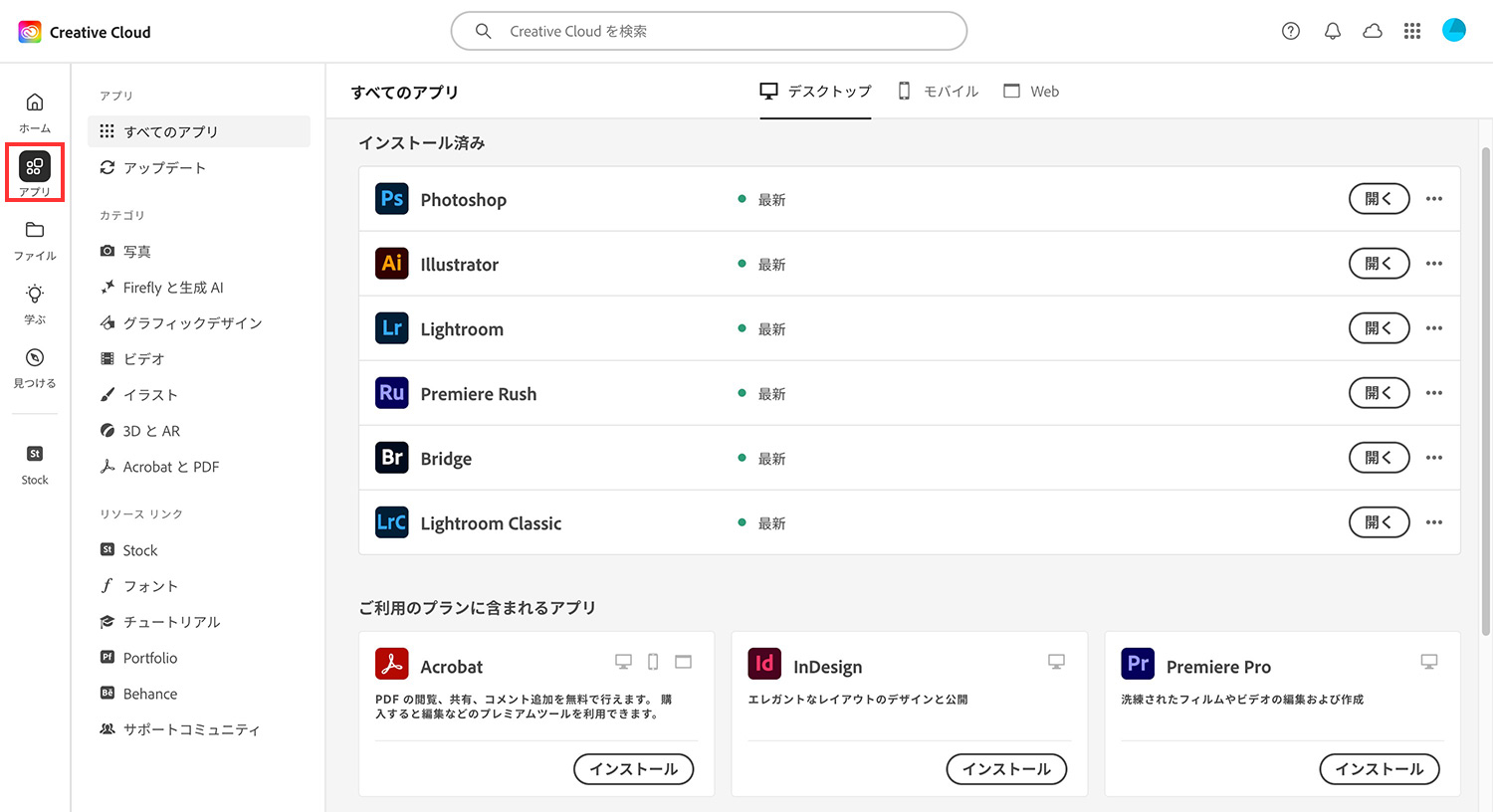1493x812 pixels.
Task: Open more options for Illustrator
Action: click(x=1433, y=264)
